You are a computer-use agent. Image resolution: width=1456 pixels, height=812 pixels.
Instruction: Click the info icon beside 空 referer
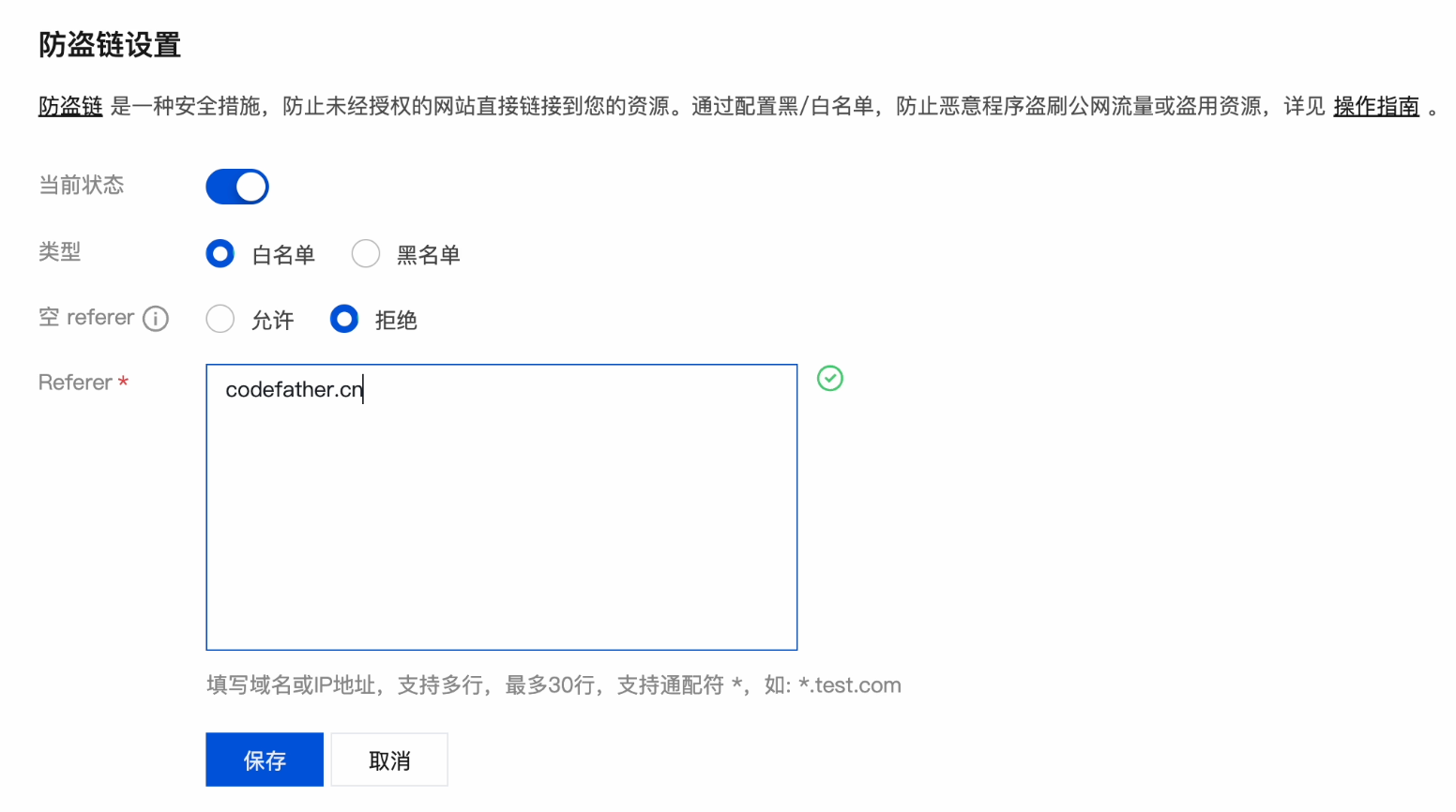coord(156,319)
